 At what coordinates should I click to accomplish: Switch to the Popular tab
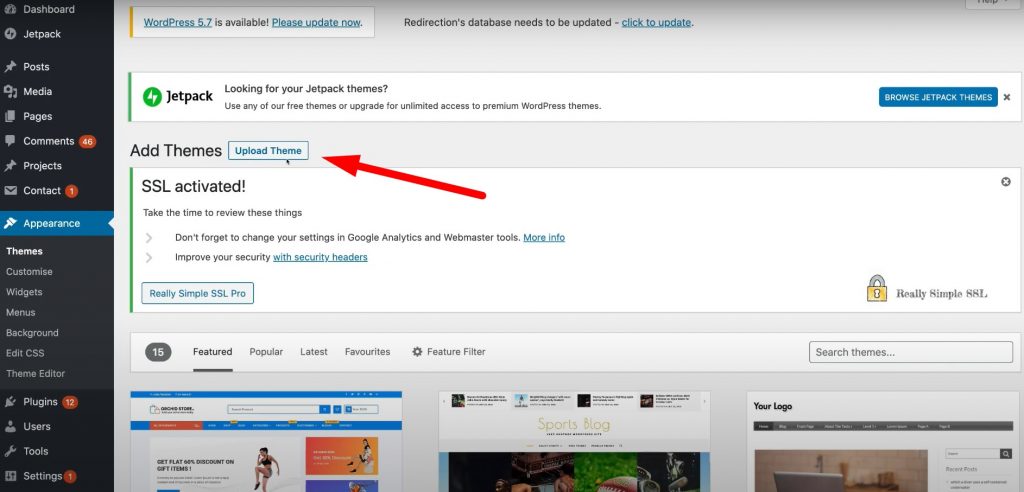[x=266, y=352]
